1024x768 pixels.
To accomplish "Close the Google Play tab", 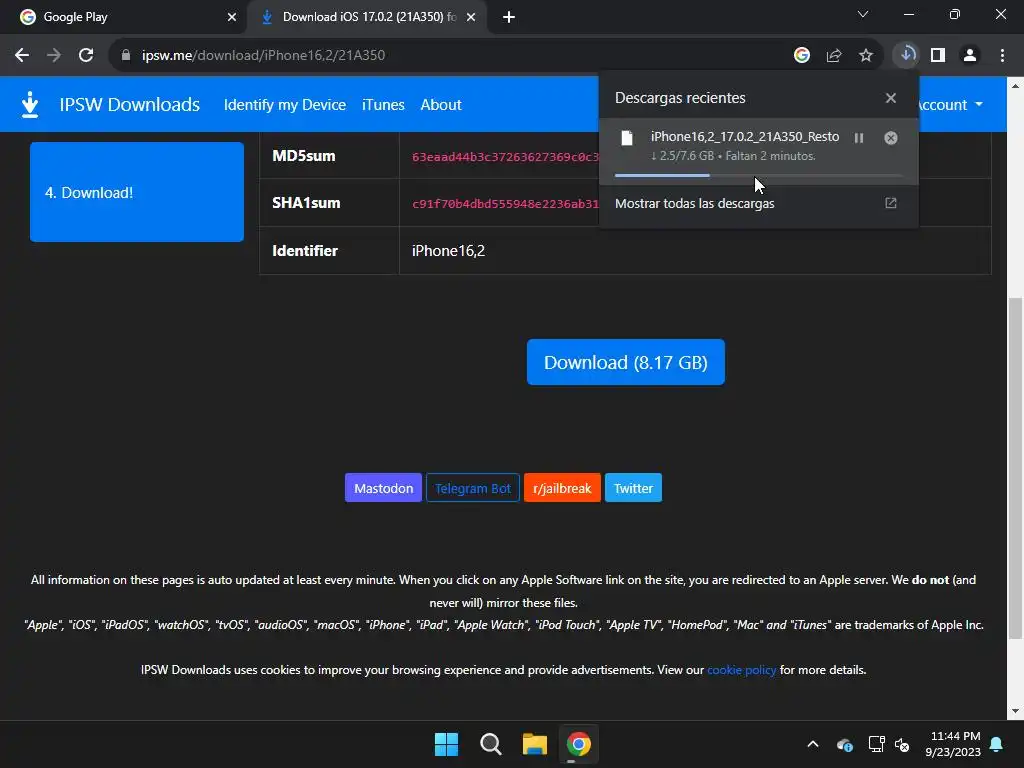I will point(232,17).
